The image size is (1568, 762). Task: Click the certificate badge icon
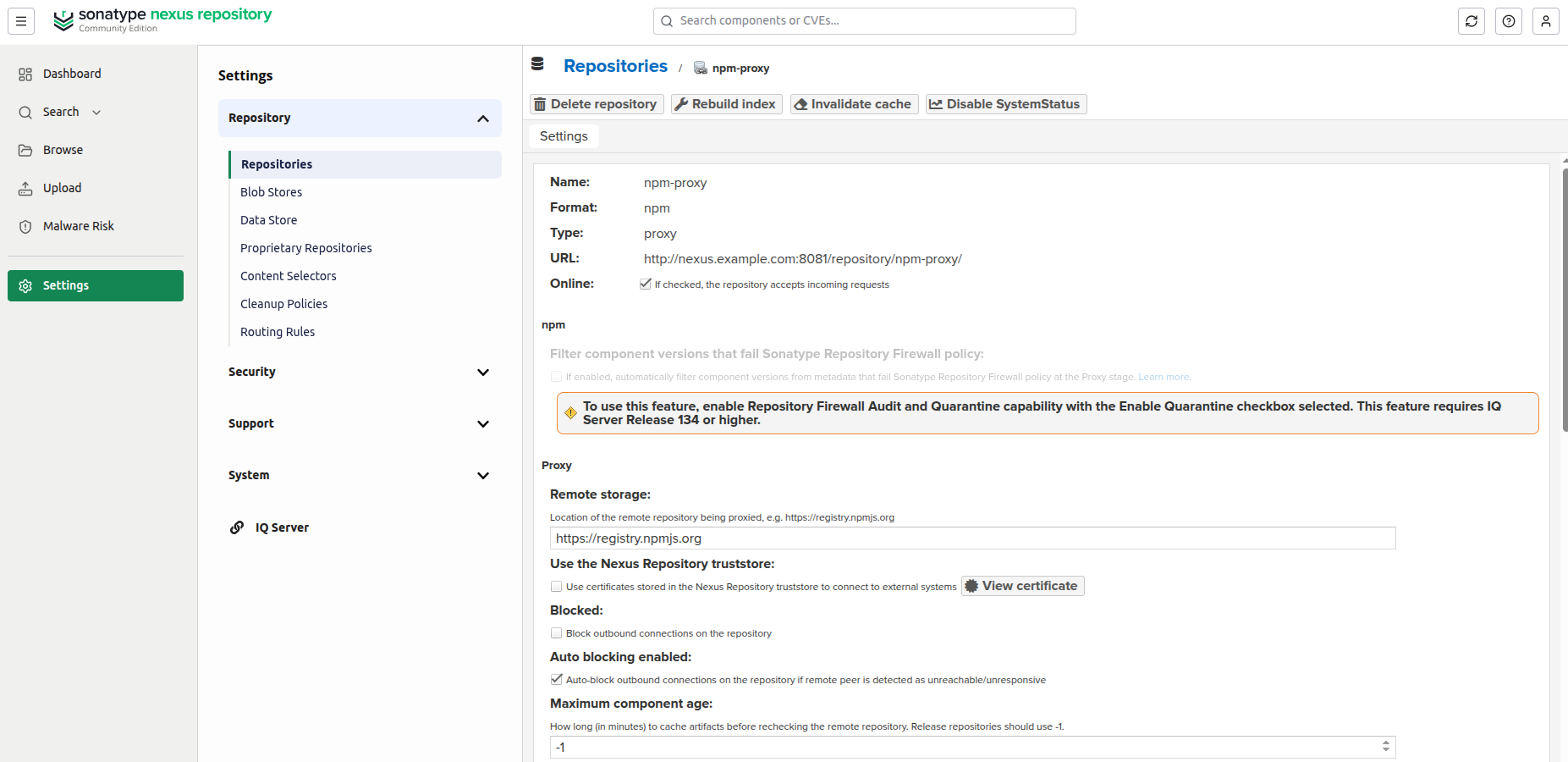point(971,586)
